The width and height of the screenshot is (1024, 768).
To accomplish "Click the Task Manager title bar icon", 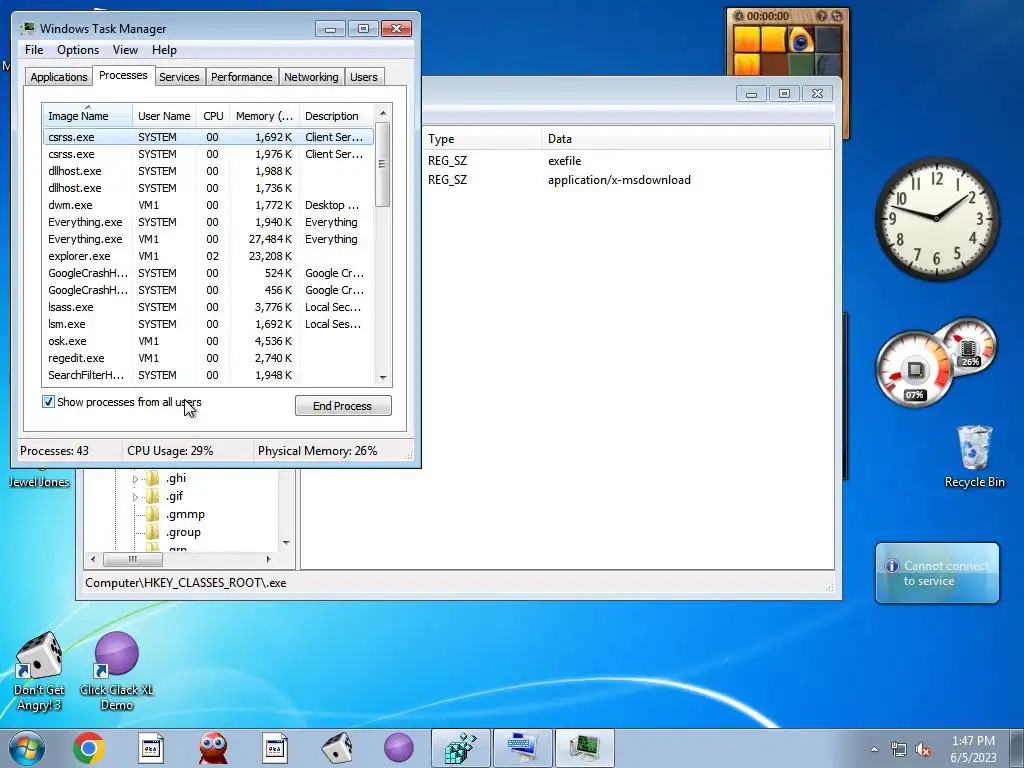I will click(27, 29).
